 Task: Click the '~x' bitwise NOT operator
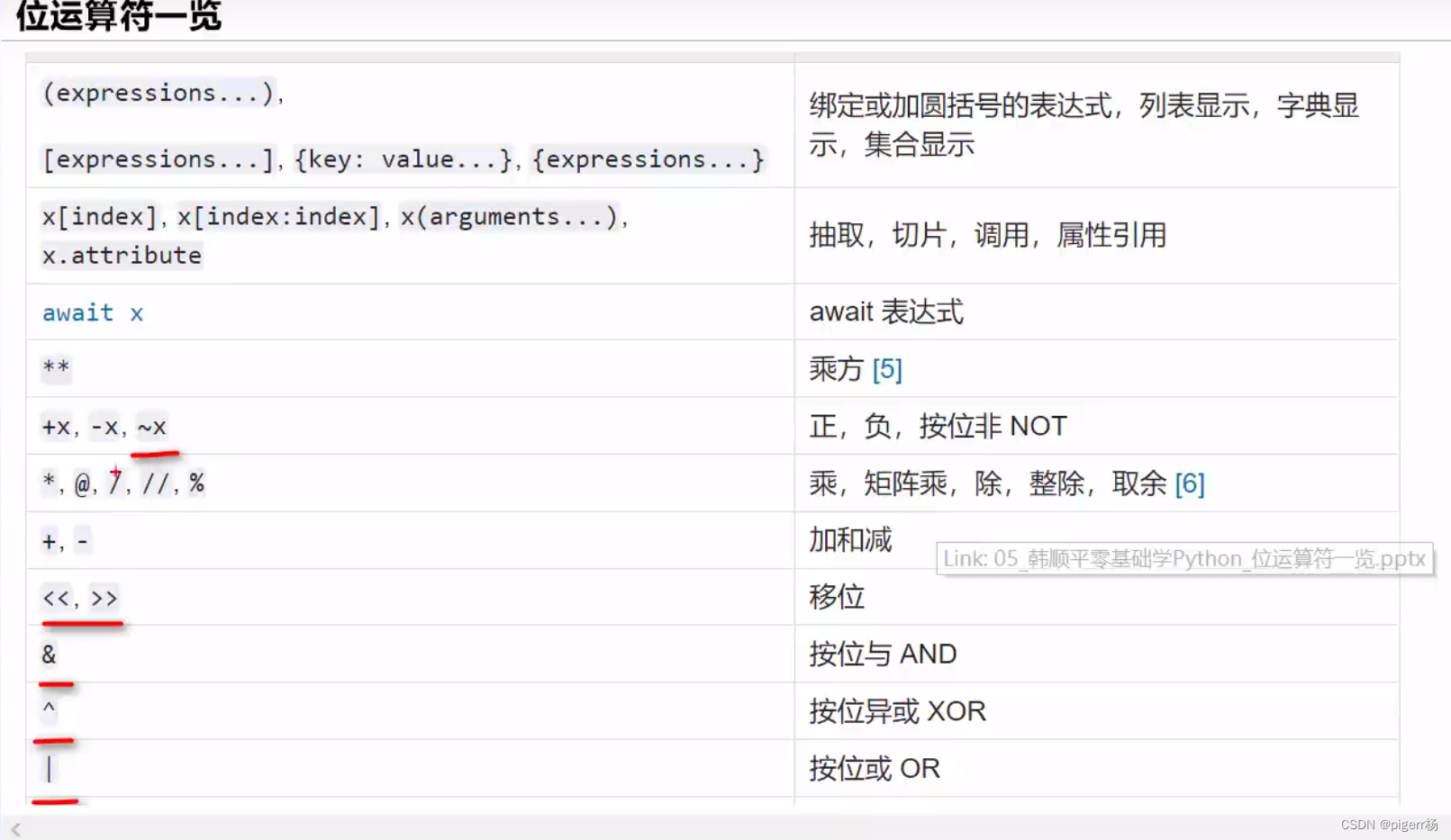152,427
